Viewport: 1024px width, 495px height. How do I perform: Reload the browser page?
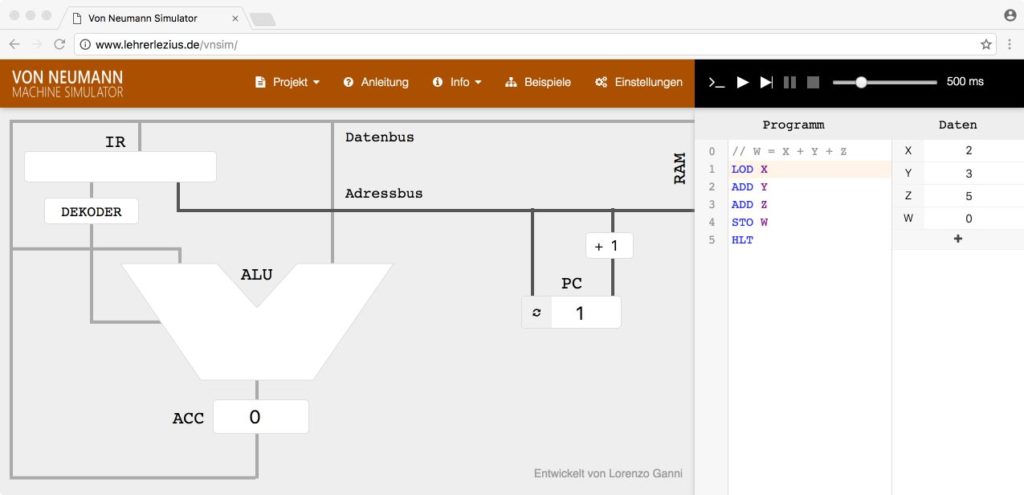(60, 45)
